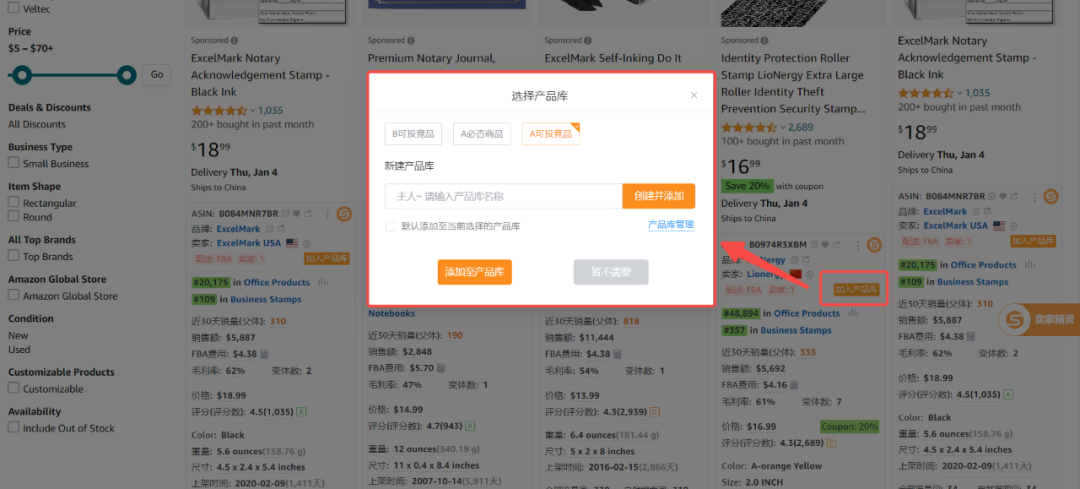The width and height of the screenshot is (1080, 489).
Task: Copy the LioNergy brand name via copy icon
Action: click(x=794, y=260)
